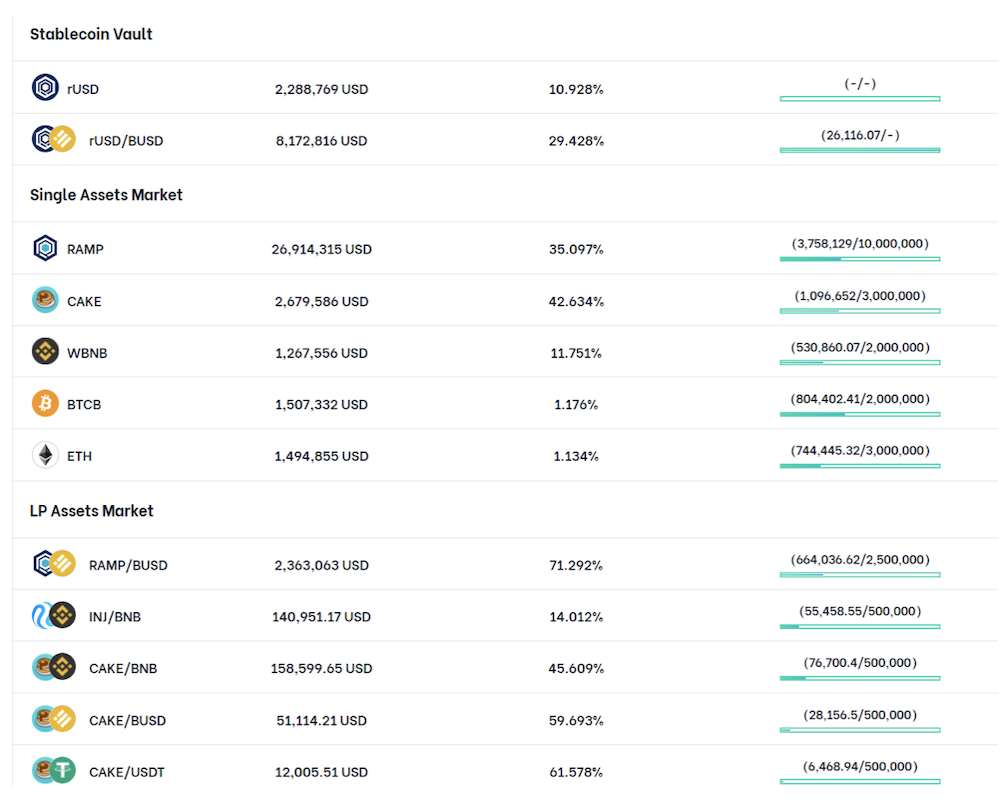Select the Single Assets Market heading
Screen dimensions: 1000x801
coord(106,195)
